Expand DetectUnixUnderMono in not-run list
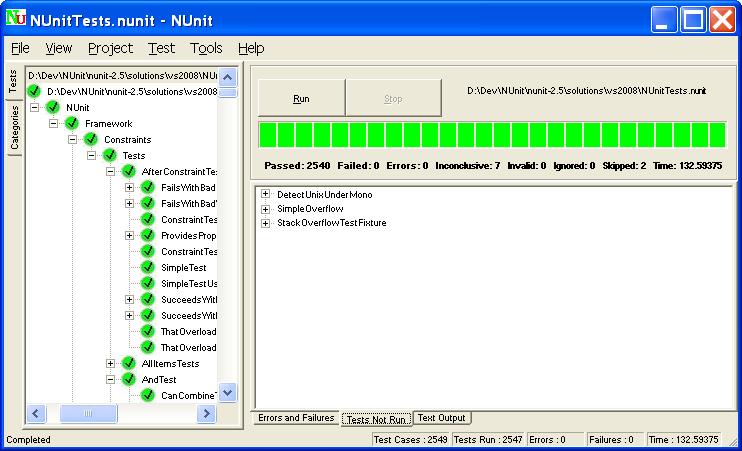 [x=265, y=194]
